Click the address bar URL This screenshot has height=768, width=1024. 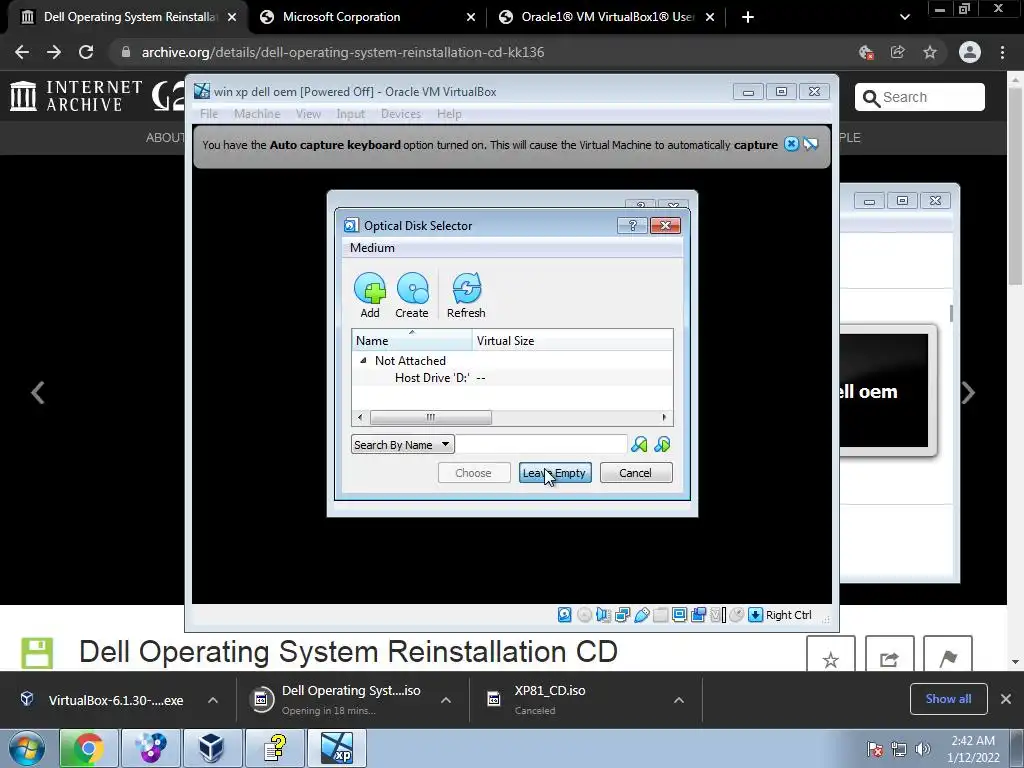[x=343, y=52]
